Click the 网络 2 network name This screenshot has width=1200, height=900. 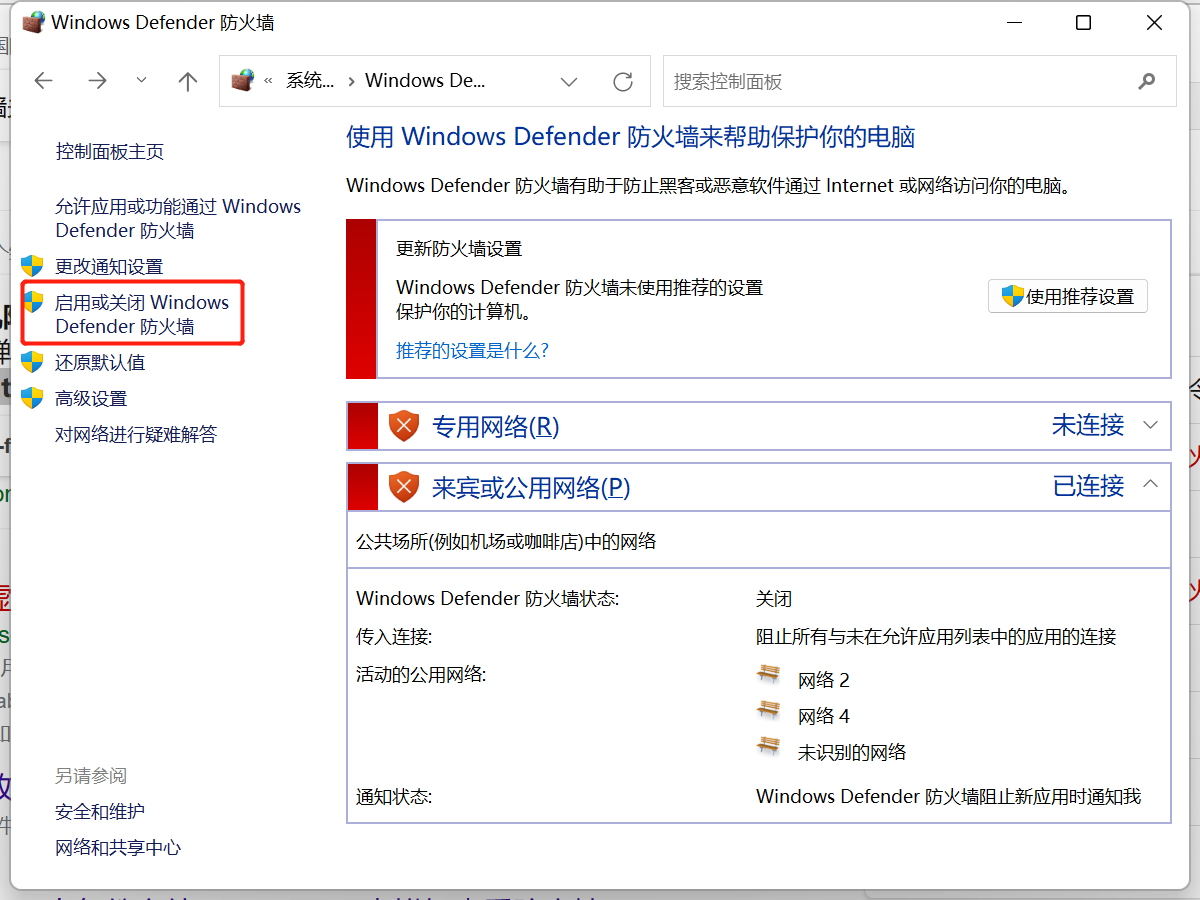coord(824,681)
